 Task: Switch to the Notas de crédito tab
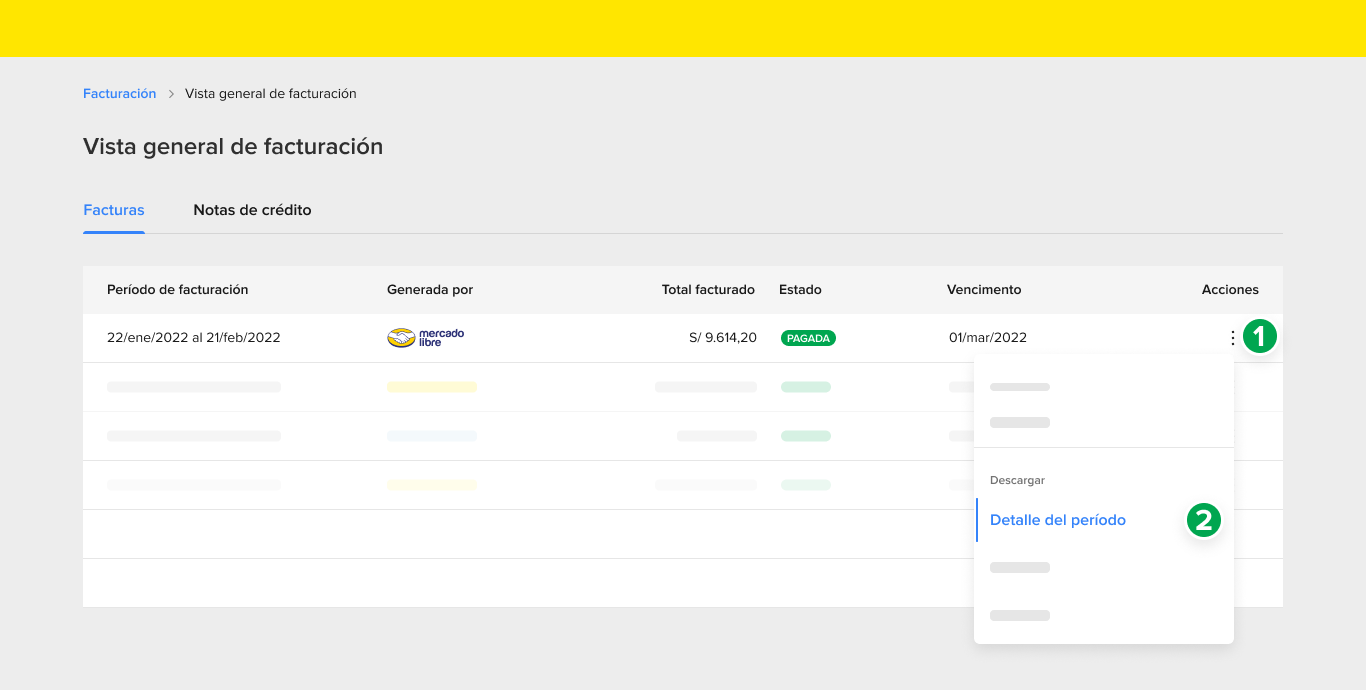[252, 210]
